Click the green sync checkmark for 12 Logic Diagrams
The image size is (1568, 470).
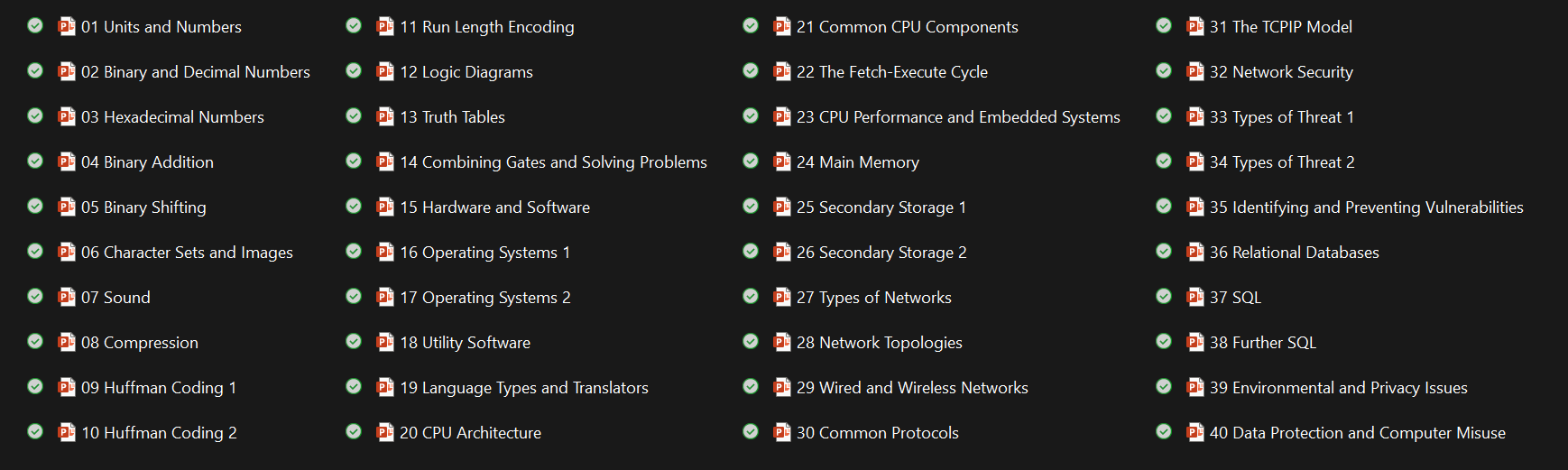(354, 70)
